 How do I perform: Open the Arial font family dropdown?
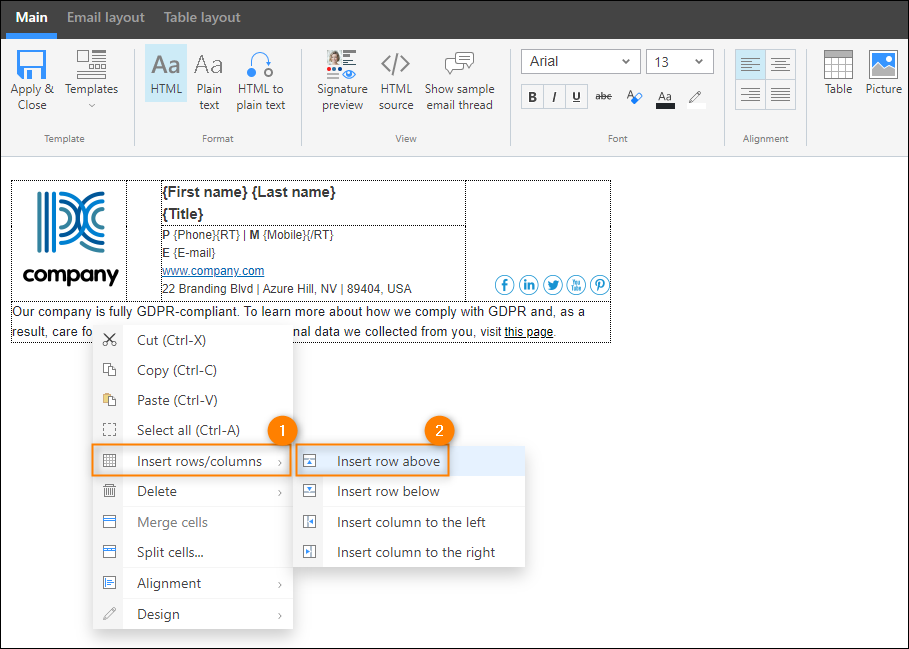[x=580, y=61]
